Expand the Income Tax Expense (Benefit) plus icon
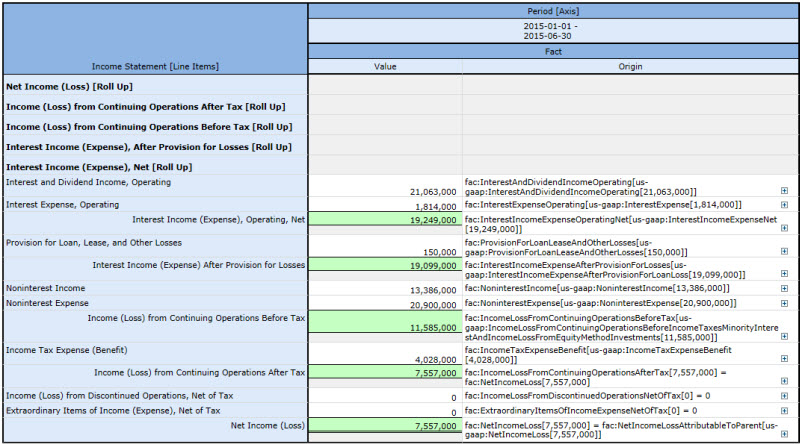 pos(784,359)
